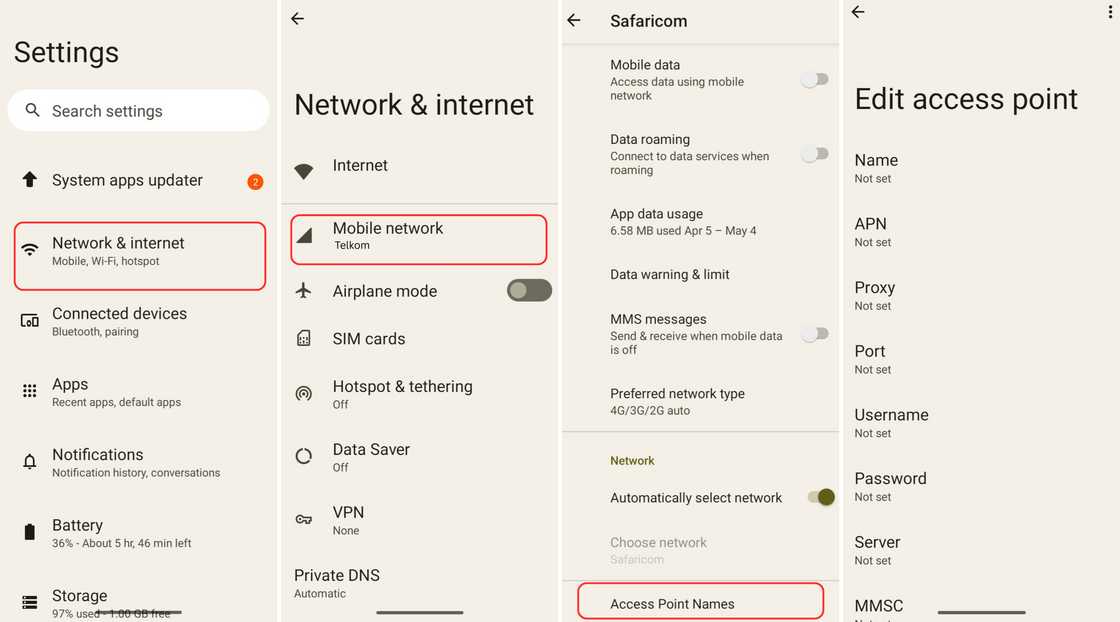Click the Search settings field
This screenshot has width=1120, height=622.
pos(139,110)
